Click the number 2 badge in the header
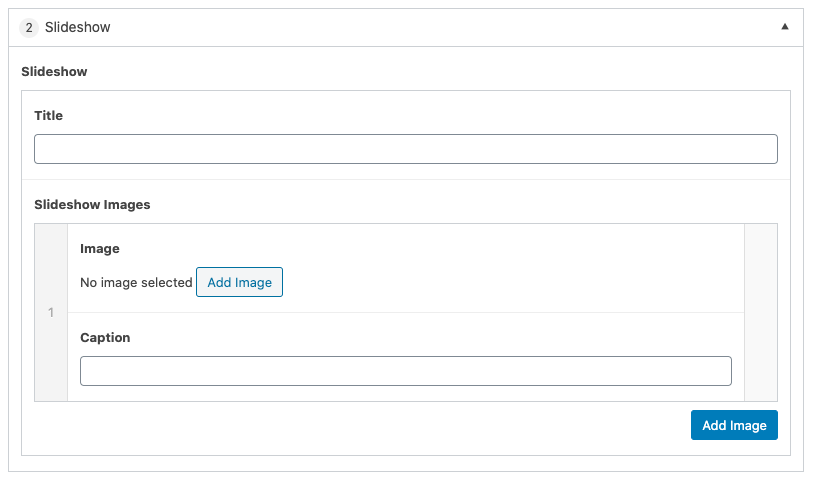Viewport: 814px width, 485px height. [29, 28]
